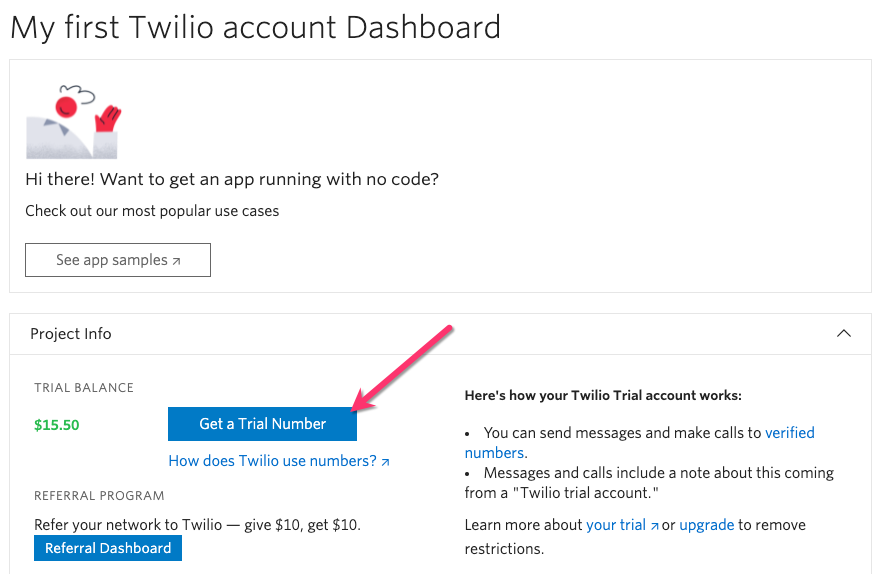Screen dimensions: 887x574
Task: Click external-link icon after your trial
Action: coord(655,526)
